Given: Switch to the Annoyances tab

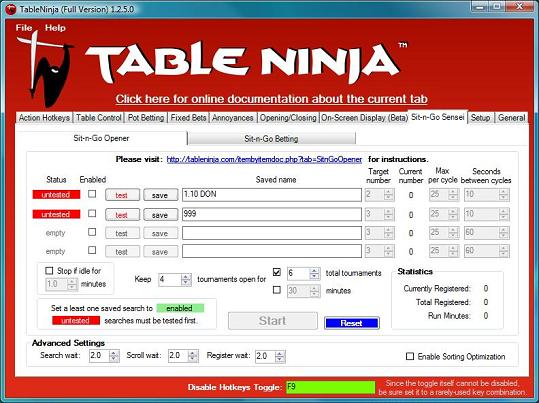Looking at the screenshot, I should (x=232, y=118).
